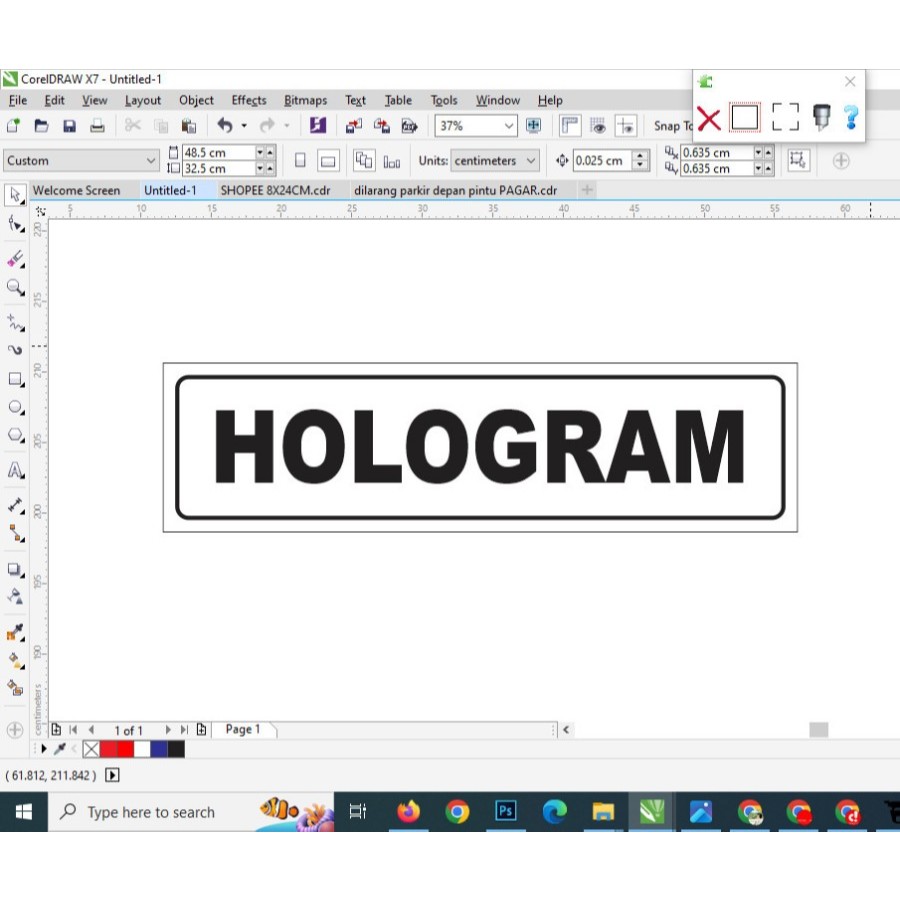
Task: Switch page orientation to landscape
Action: [x=327, y=160]
